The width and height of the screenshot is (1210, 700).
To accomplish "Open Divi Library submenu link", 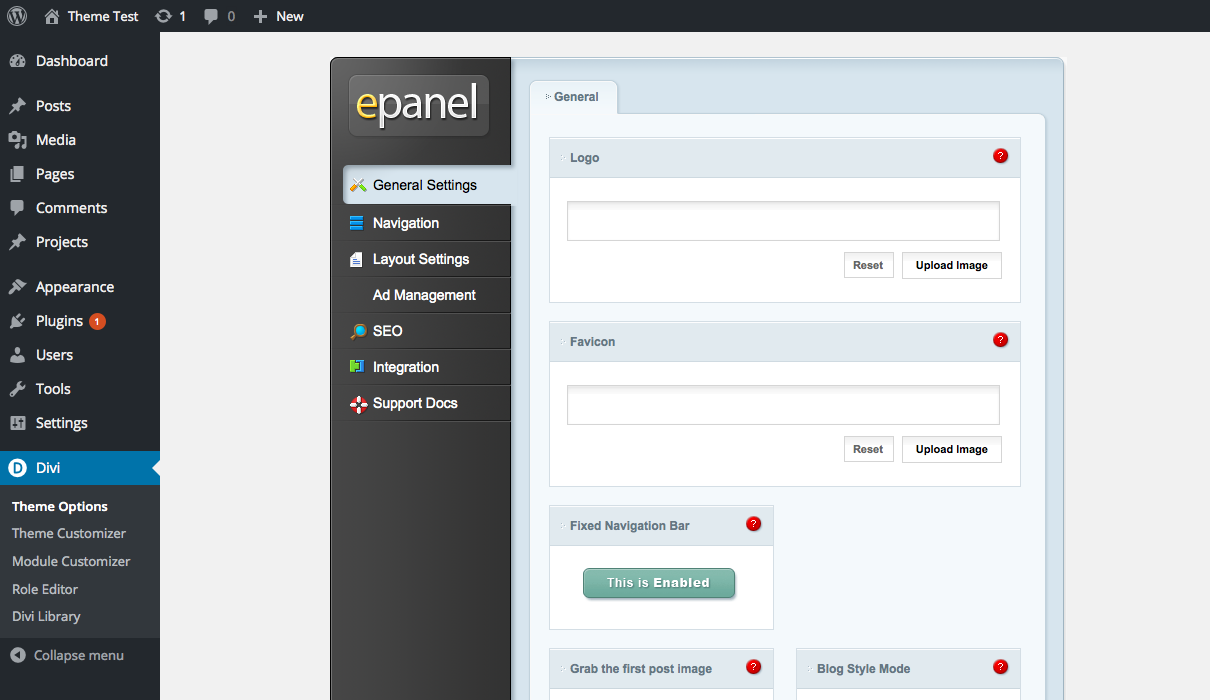I will (46, 617).
